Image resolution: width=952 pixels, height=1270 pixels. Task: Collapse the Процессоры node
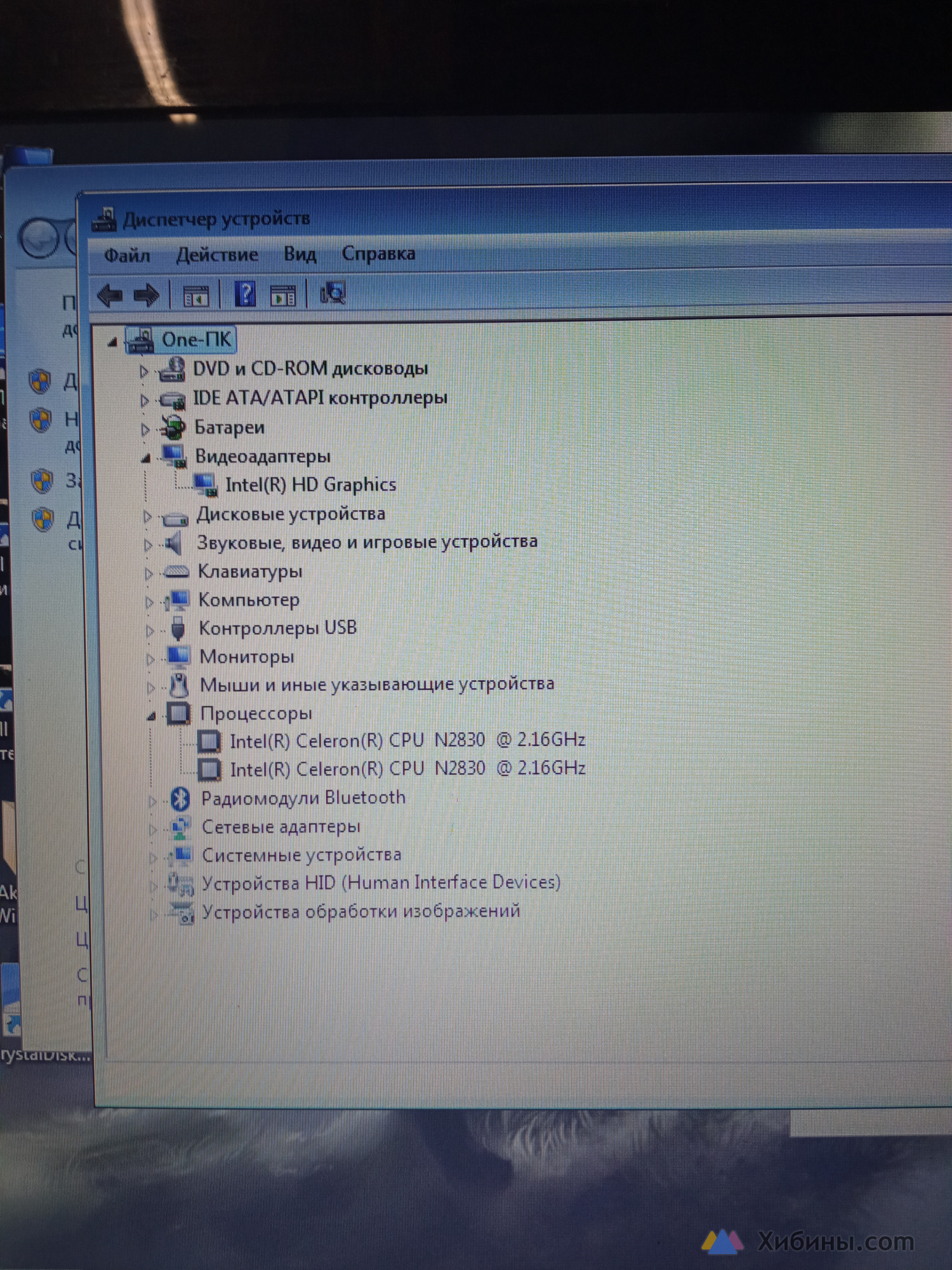151,717
